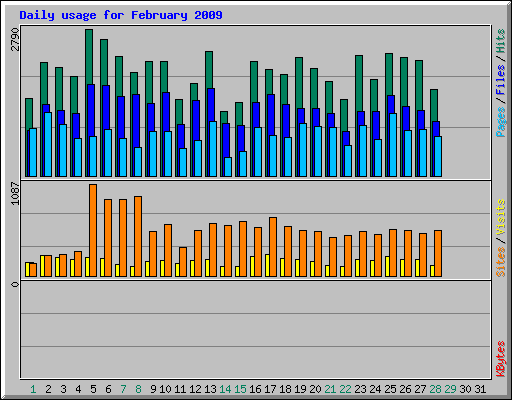The height and width of the screenshot is (400, 512).
Task: Click day label '18' on the x-axis
Action: (285, 389)
